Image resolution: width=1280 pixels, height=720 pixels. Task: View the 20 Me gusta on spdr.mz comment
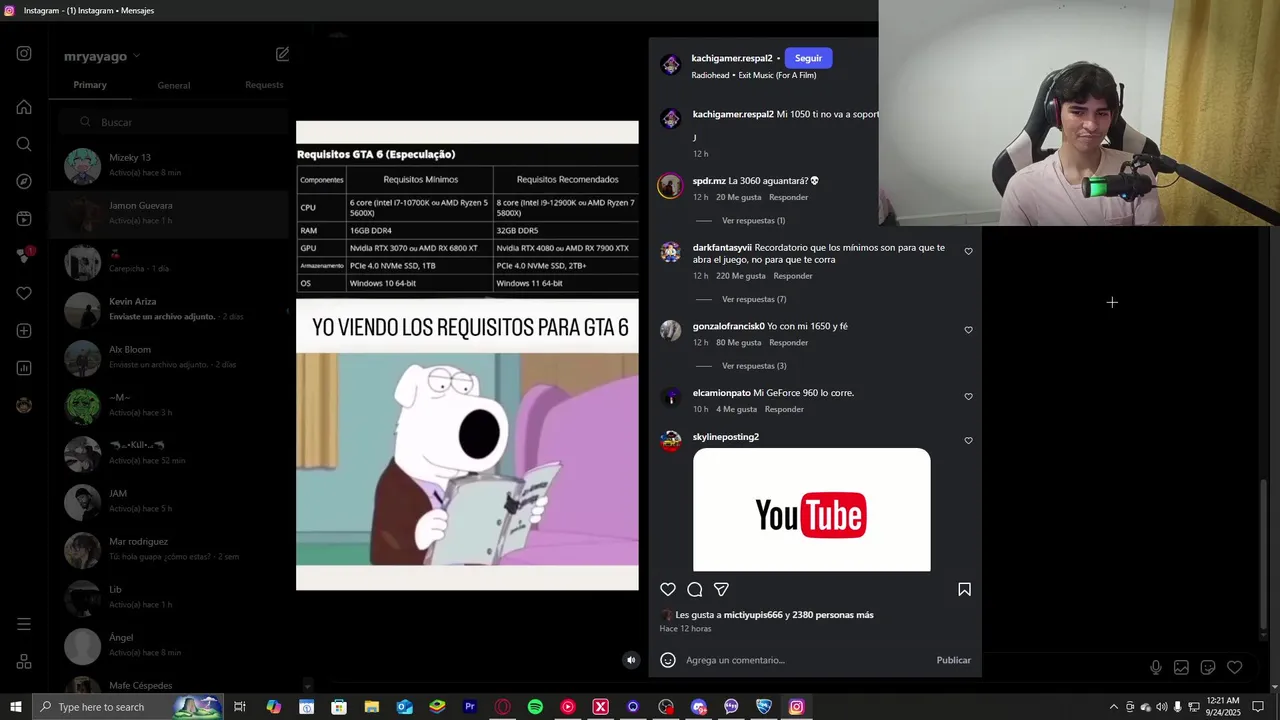pos(738,198)
